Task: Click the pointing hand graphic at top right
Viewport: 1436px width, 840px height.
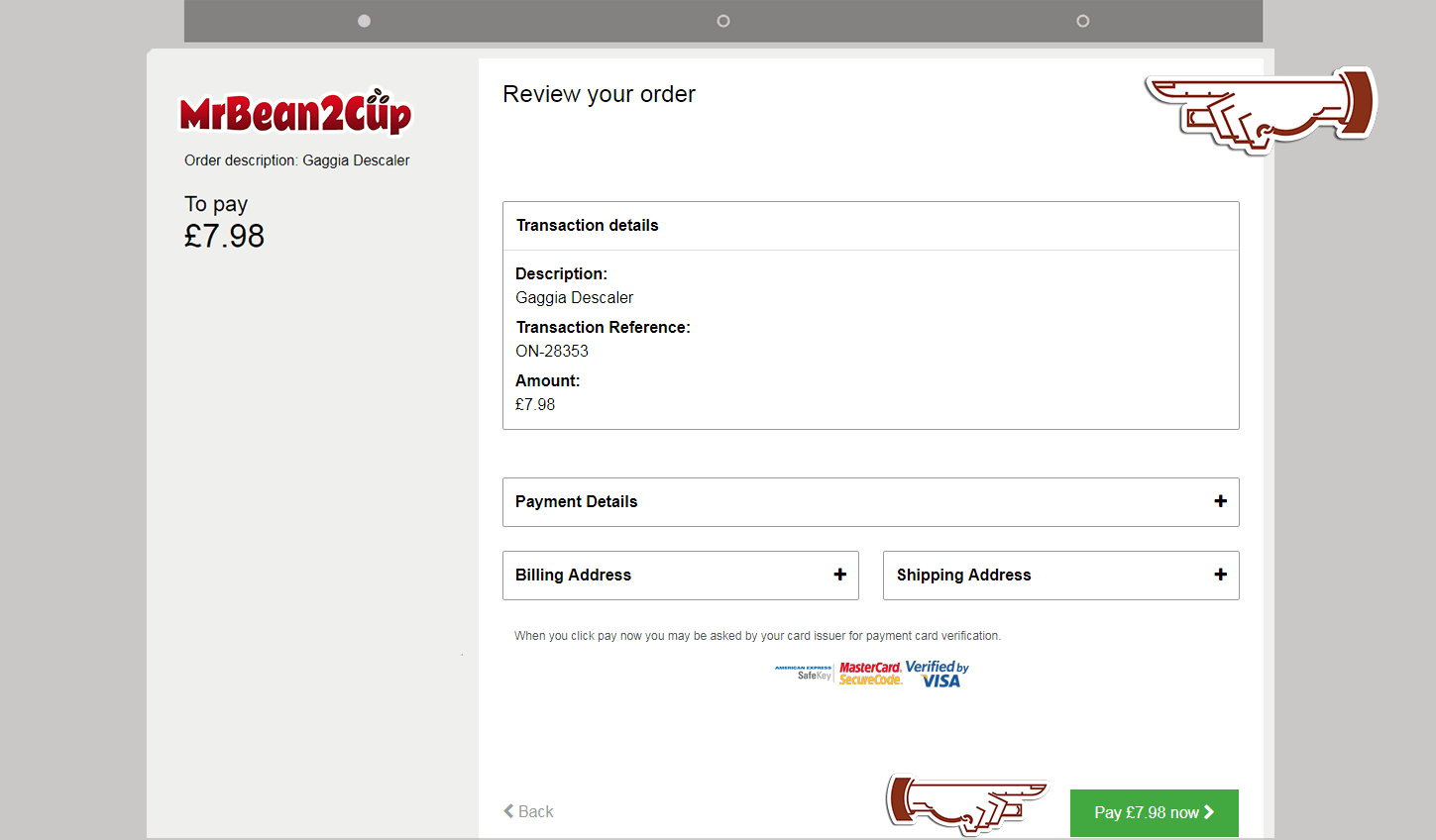Action: point(1261,111)
